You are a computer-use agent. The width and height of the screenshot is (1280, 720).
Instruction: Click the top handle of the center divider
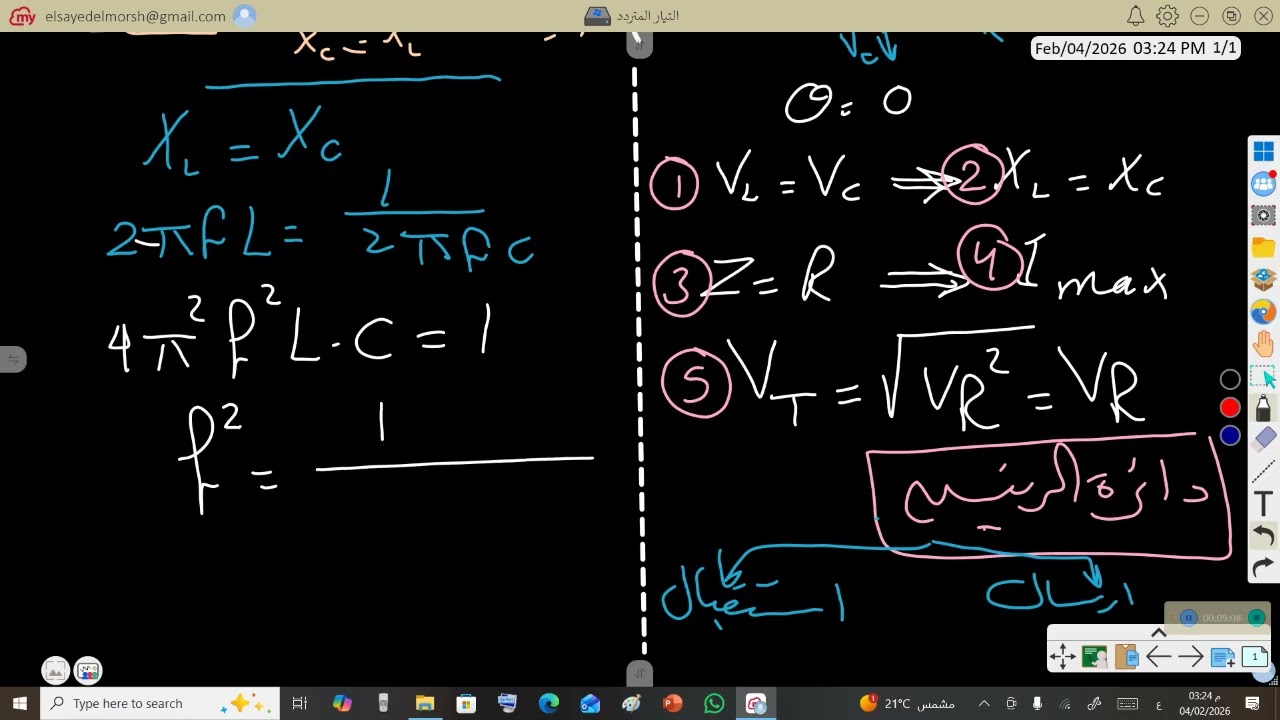click(638, 43)
